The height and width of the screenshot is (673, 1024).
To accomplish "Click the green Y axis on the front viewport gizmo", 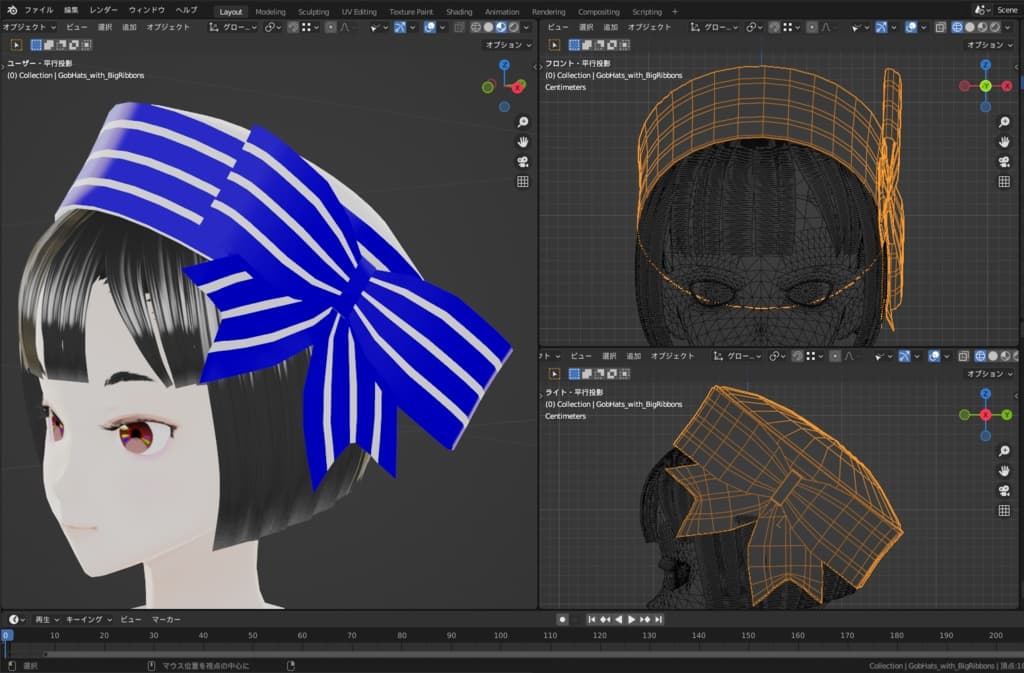I will pos(985,86).
